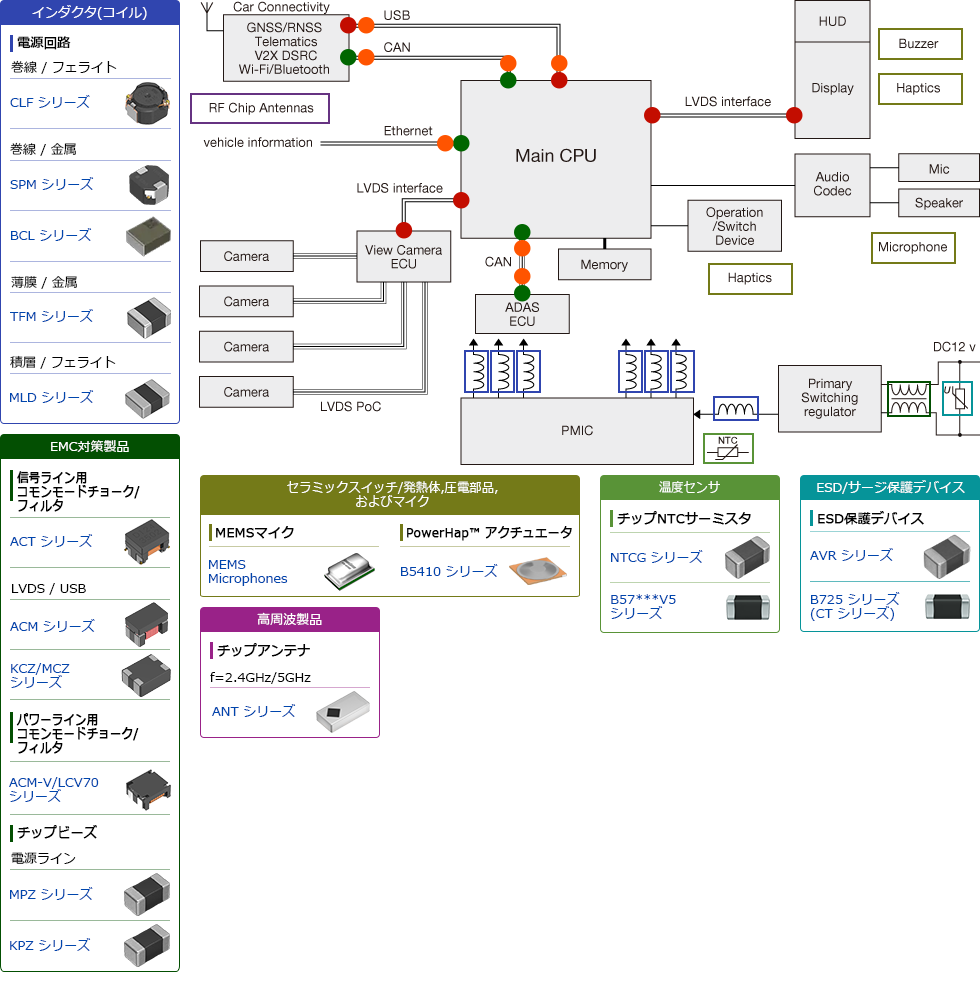This screenshot has width=980, height=1000.
Task: Click the common mode choke symbol by regulator
Action: pos(908,398)
